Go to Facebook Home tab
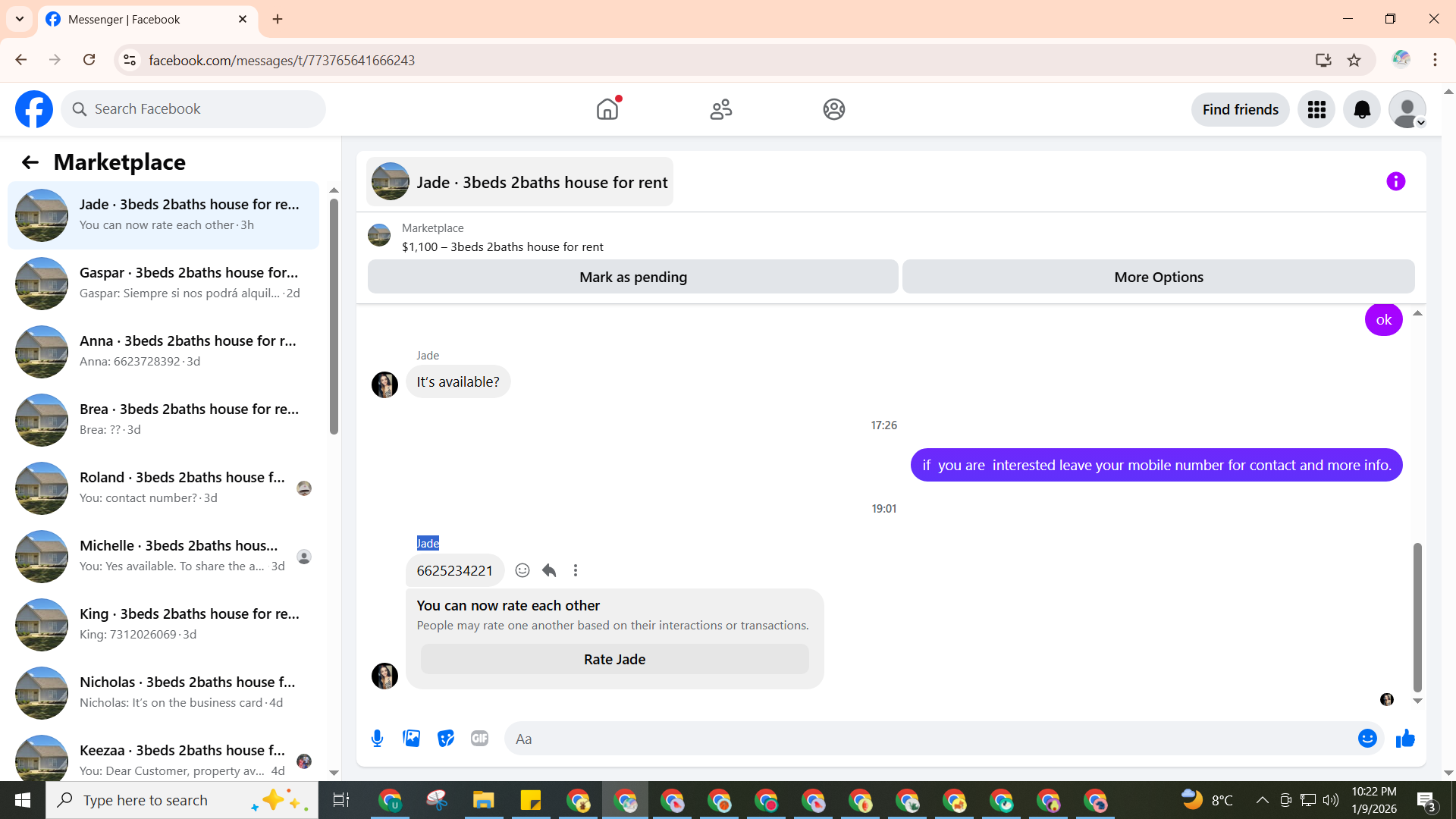Screen dimensions: 1456x819 click(x=607, y=110)
